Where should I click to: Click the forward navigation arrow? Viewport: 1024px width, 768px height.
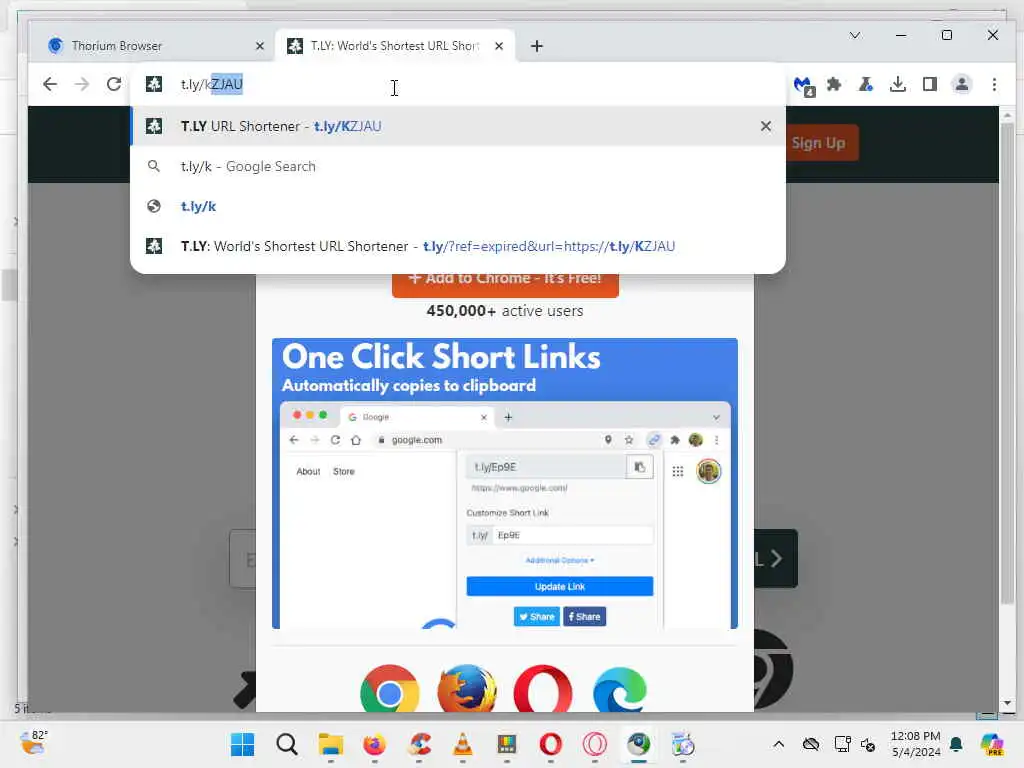tap(82, 84)
